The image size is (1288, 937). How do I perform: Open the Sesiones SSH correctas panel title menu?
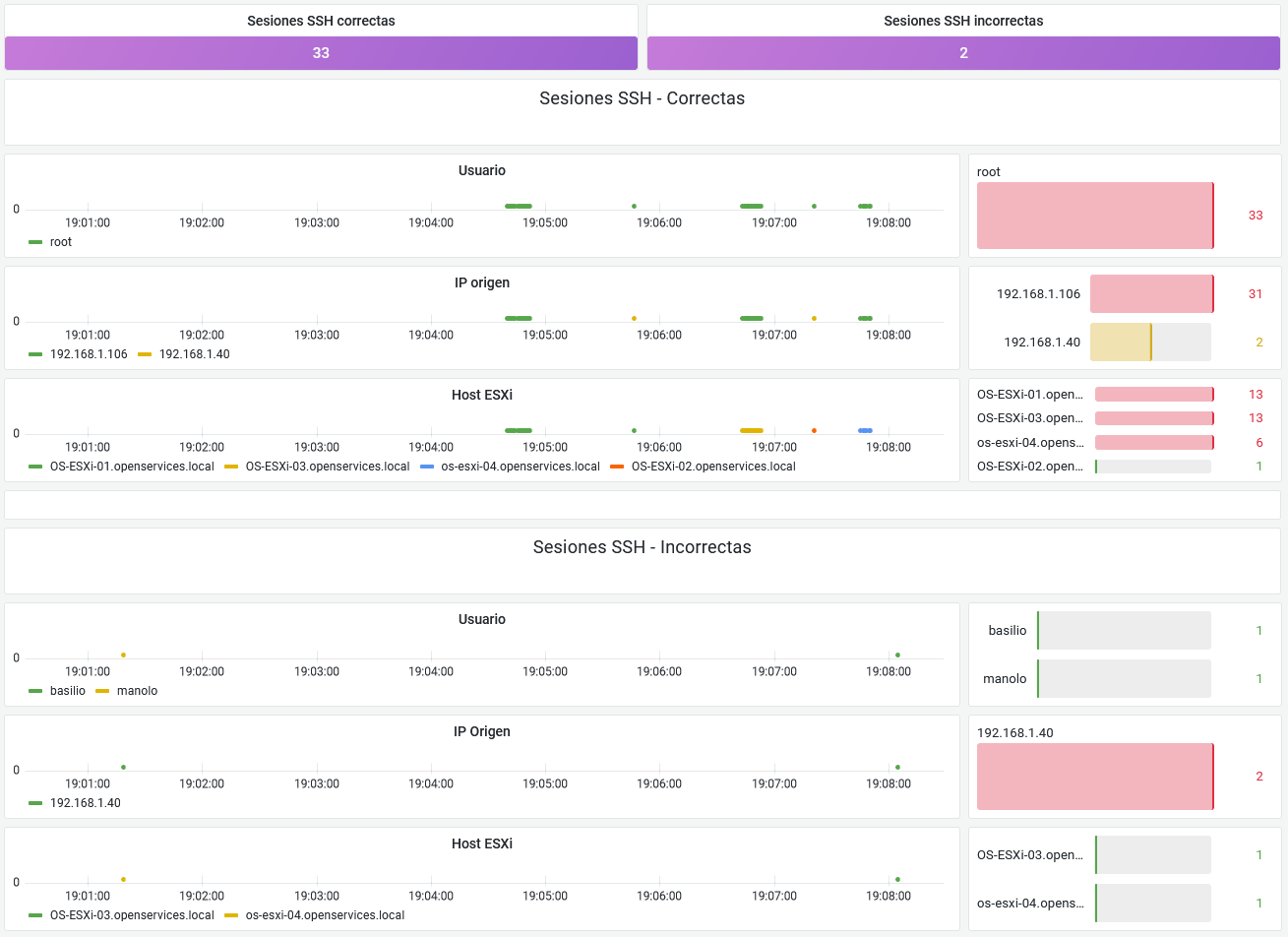click(x=321, y=21)
